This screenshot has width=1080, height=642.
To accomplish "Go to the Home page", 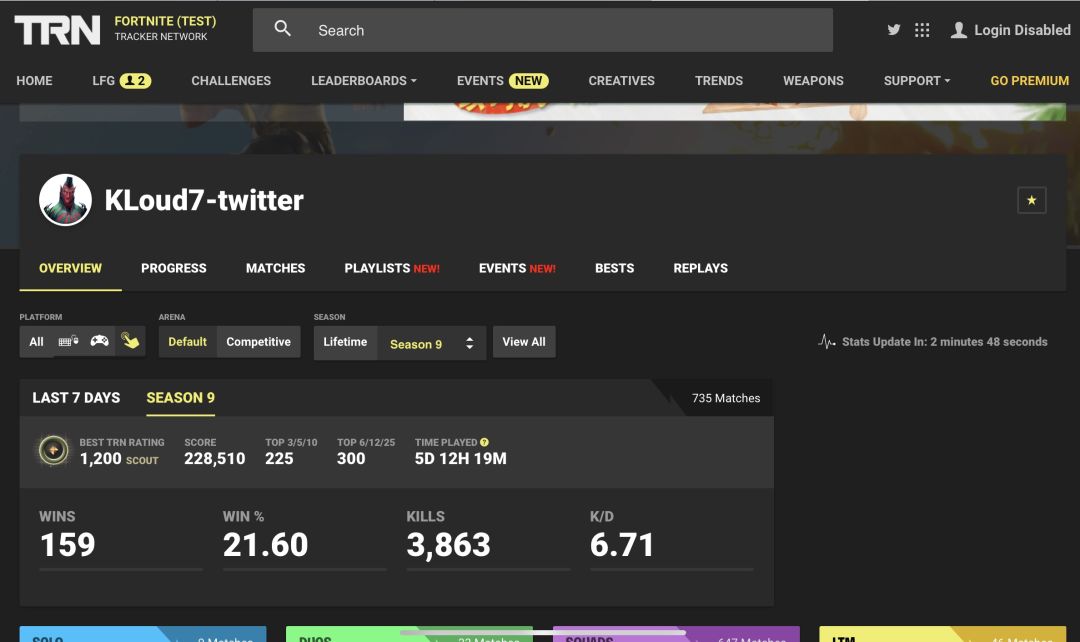I will coord(34,81).
